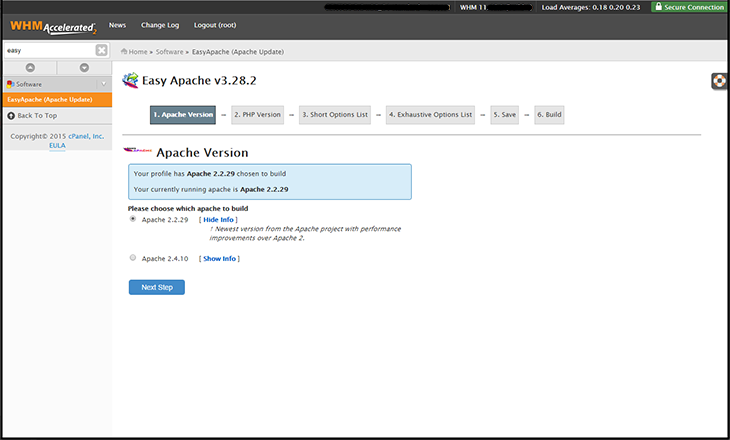This screenshot has height=440, width=730.
Task: Click the up arrow navigation icon
Action: 30,68
